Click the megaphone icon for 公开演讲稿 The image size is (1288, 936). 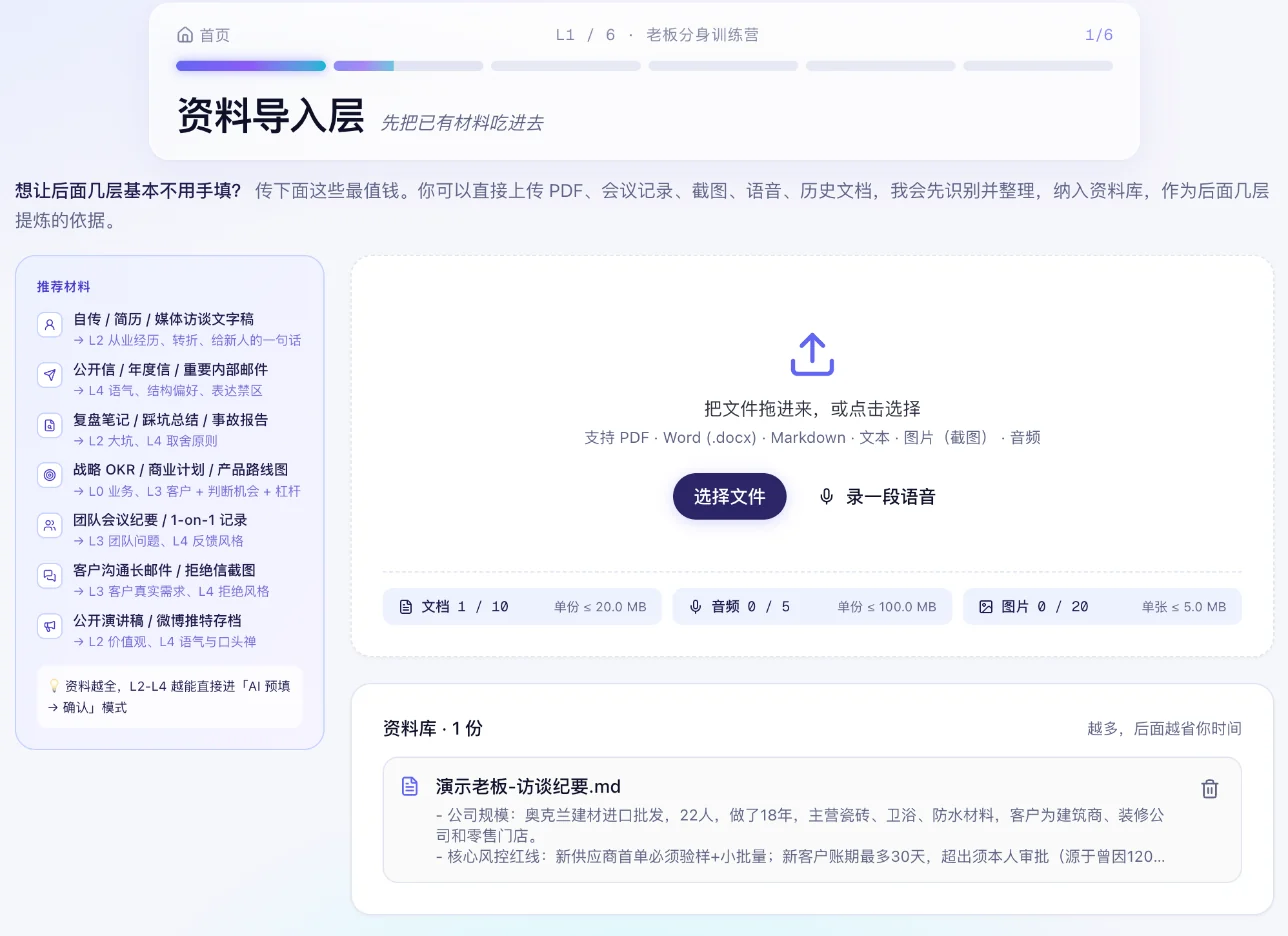[50, 626]
